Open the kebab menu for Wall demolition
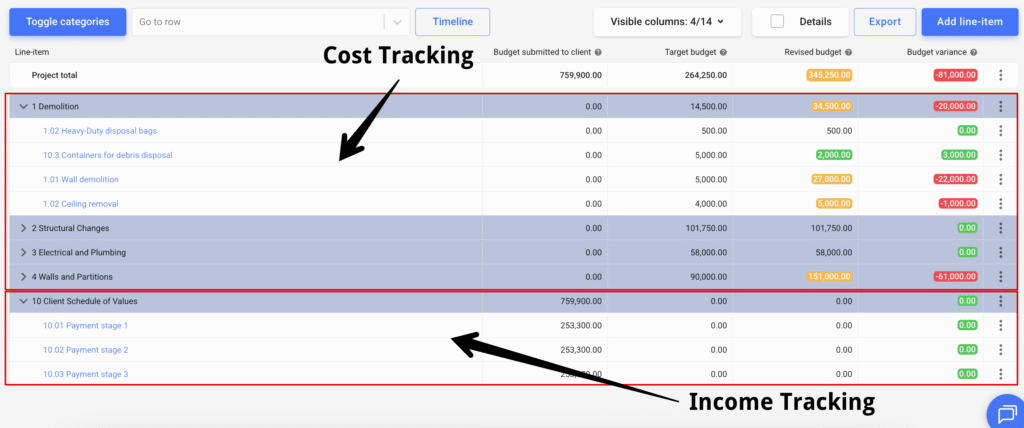Viewport: 1024px width, 428px height. [1000, 179]
